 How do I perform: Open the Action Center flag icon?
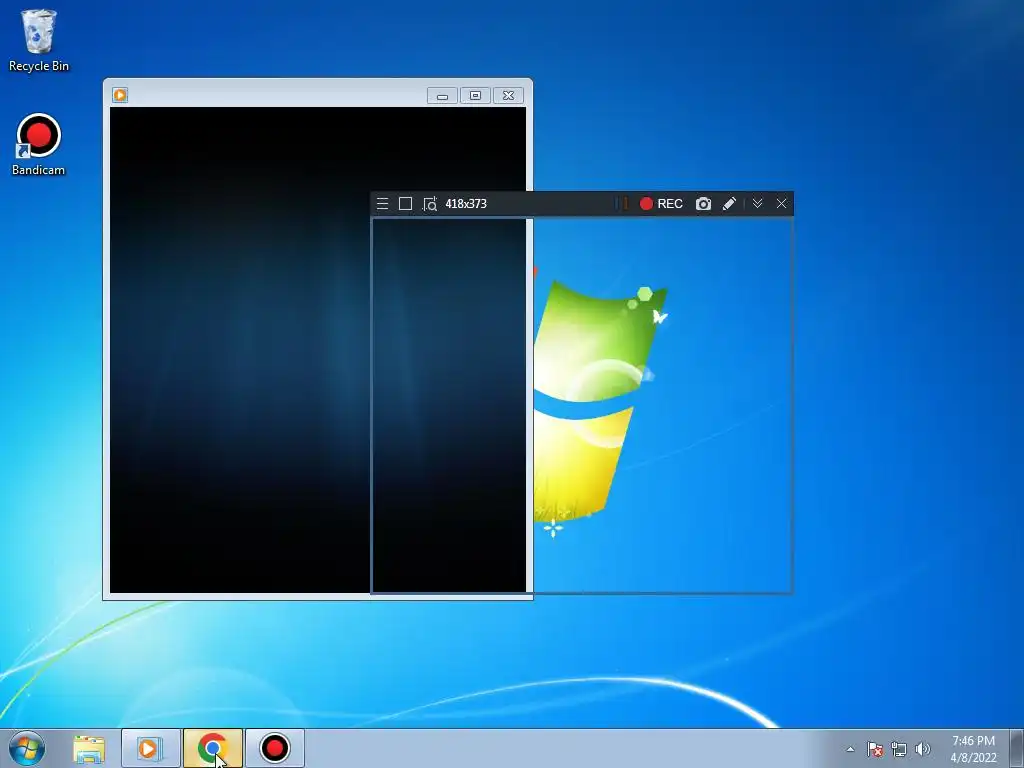point(875,749)
